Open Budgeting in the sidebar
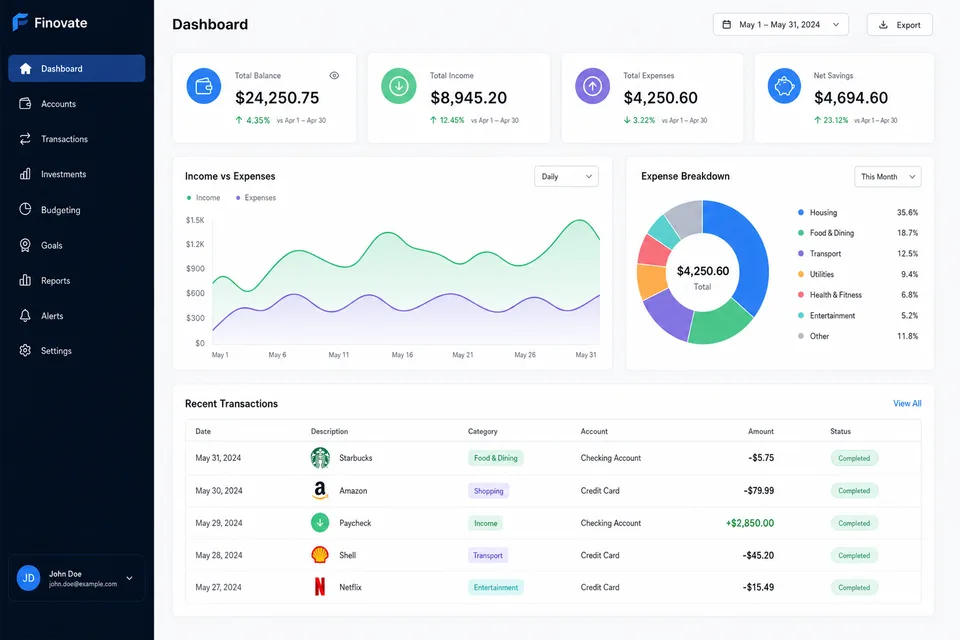960x640 pixels. (77, 209)
